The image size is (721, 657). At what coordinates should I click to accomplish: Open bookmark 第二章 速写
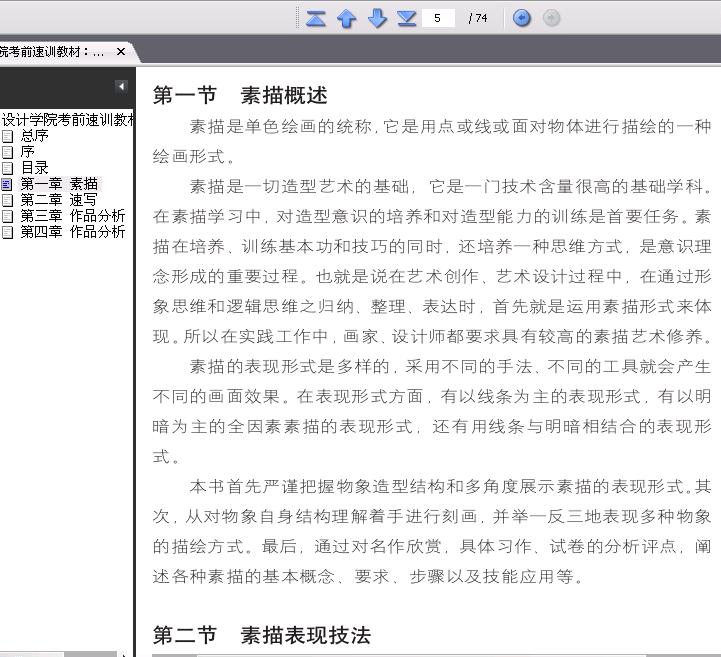coord(59,200)
